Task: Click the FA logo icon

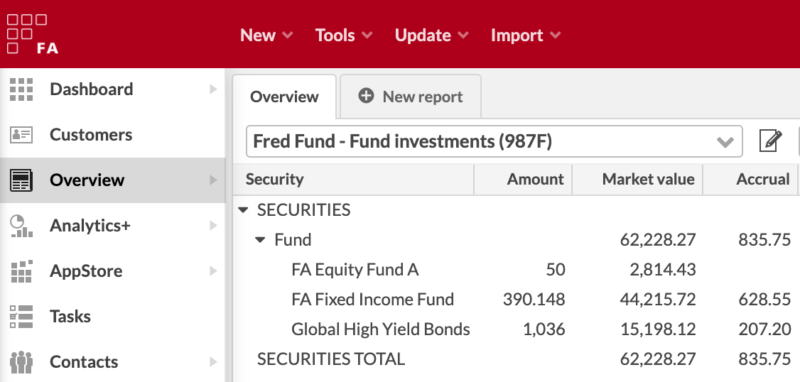Action: 32,34
